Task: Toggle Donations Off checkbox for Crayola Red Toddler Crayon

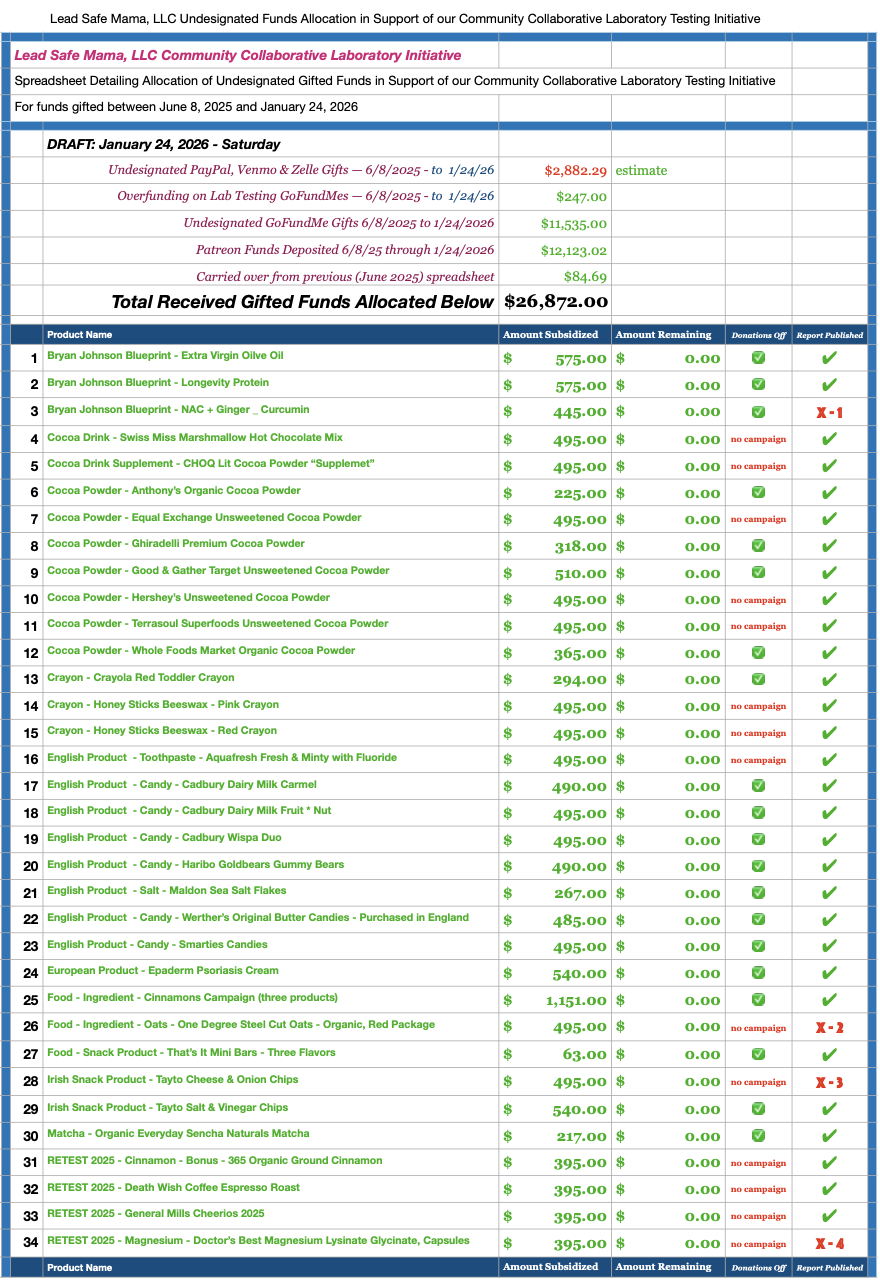Action: (758, 679)
